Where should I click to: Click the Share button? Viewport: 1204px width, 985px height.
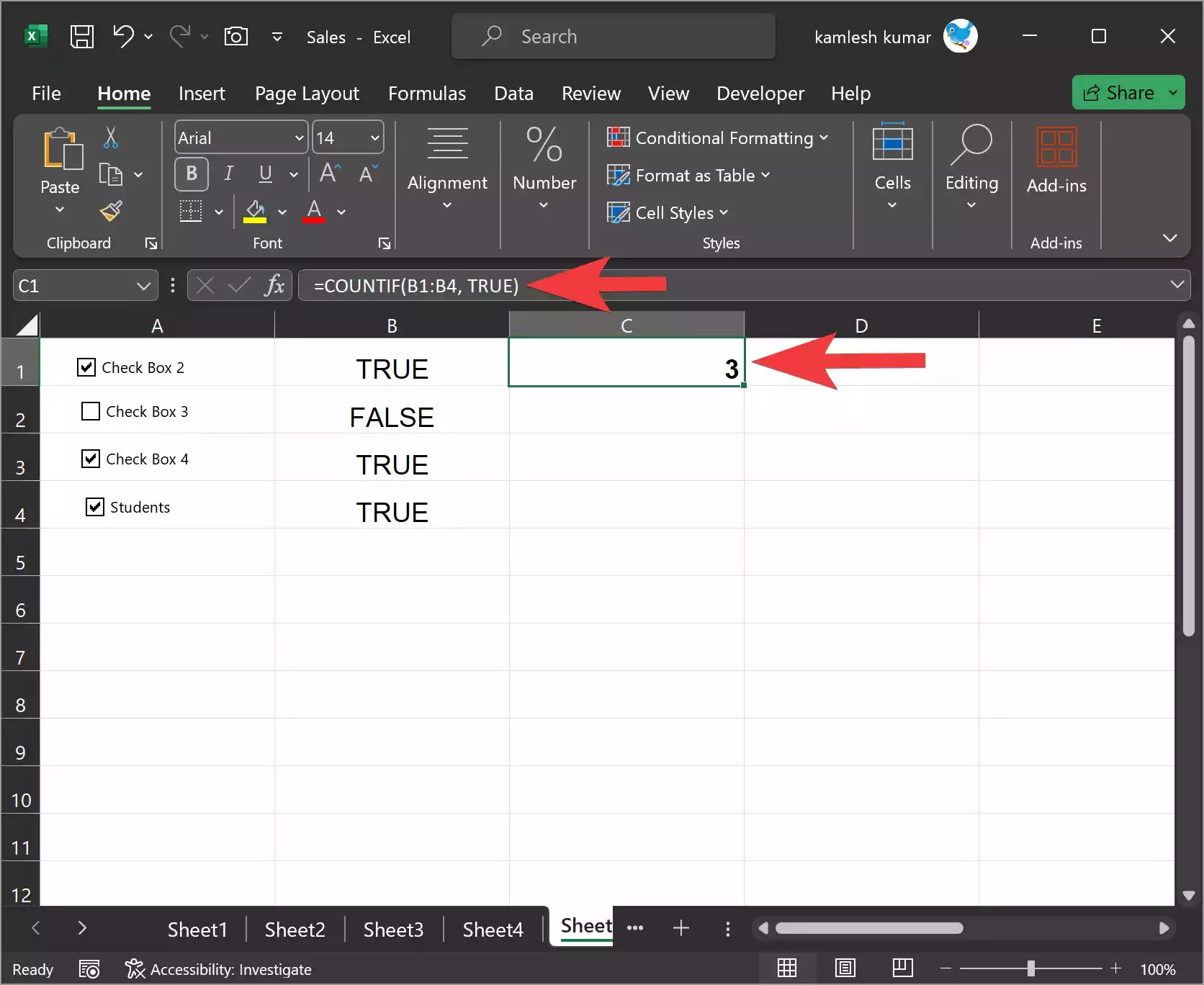[x=1128, y=92]
